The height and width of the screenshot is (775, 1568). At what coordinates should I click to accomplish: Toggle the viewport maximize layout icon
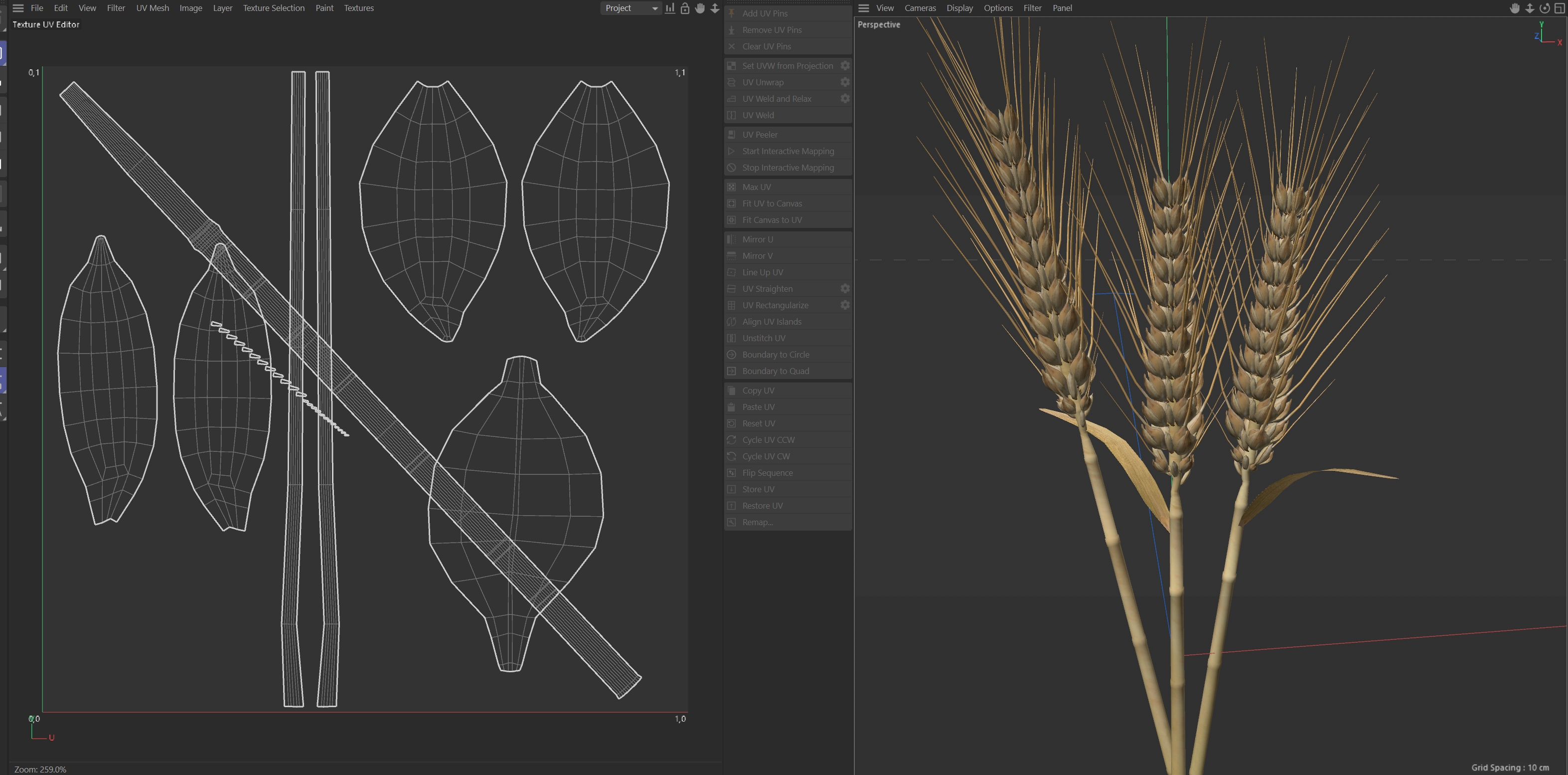pyautogui.click(x=1560, y=8)
